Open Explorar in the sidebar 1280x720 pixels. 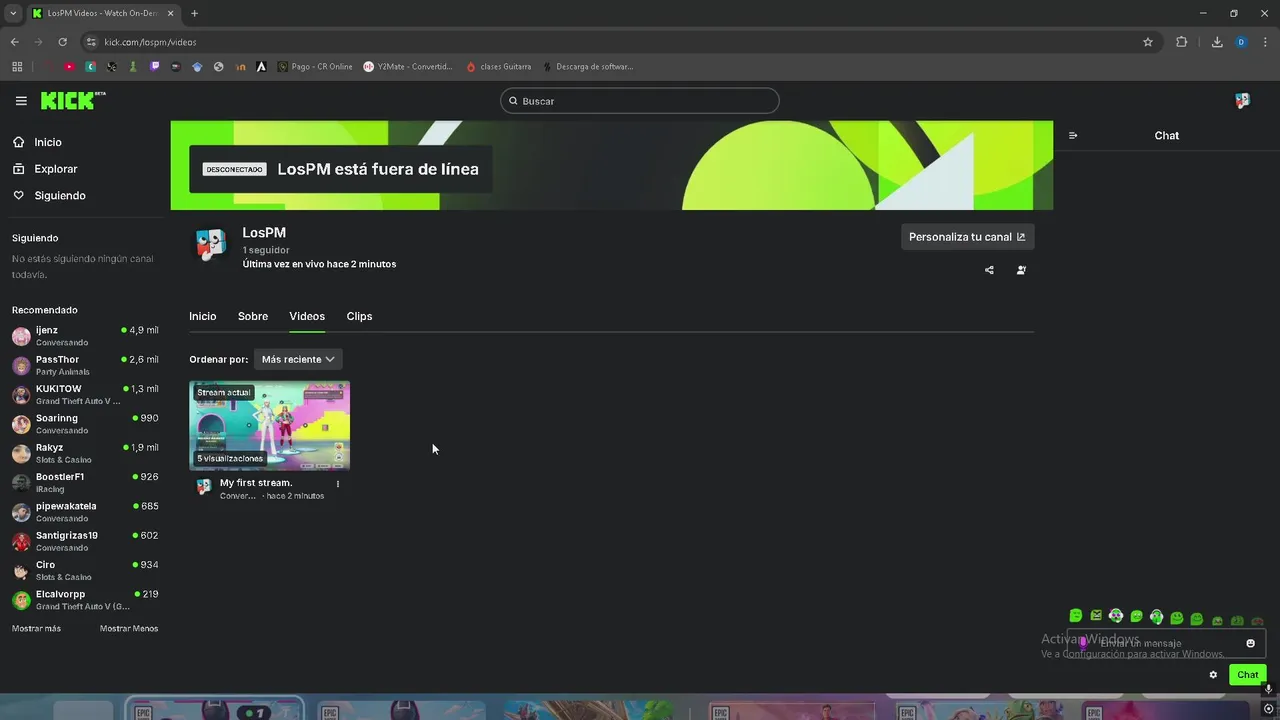pyautogui.click(x=56, y=169)
